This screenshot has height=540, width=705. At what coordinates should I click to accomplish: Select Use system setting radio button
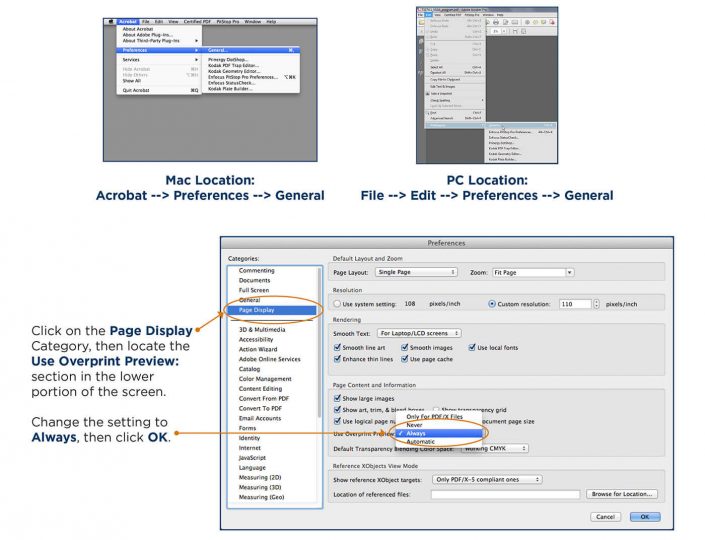coord(337,304)
